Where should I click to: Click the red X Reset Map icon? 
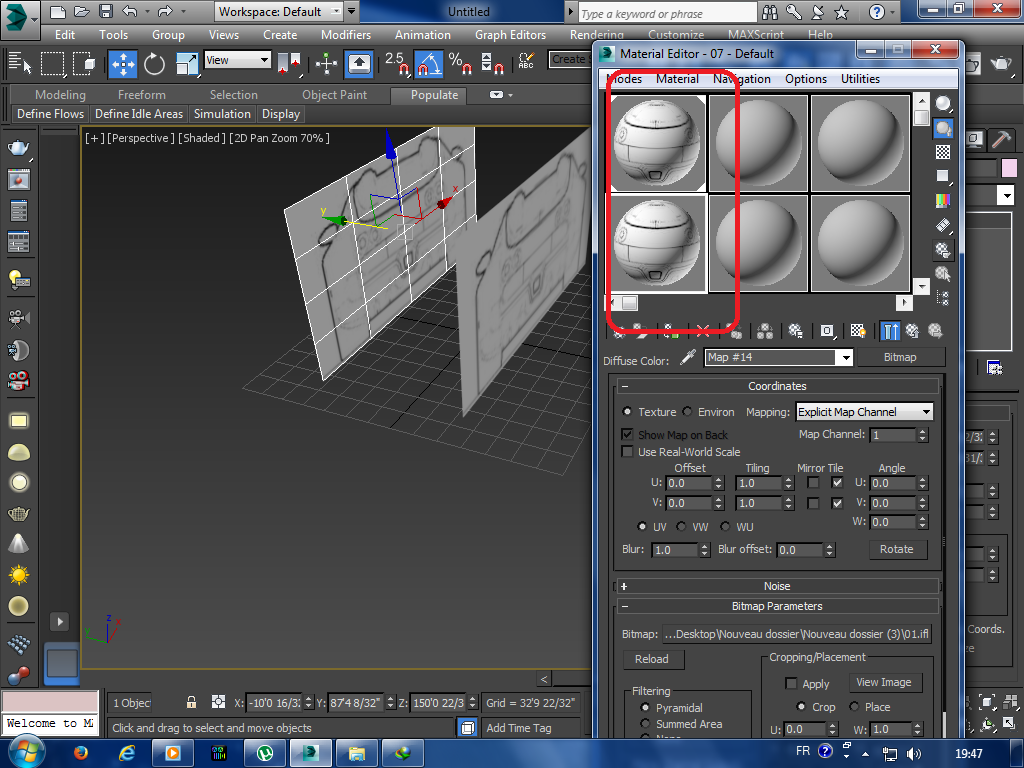tap(703, 332)
